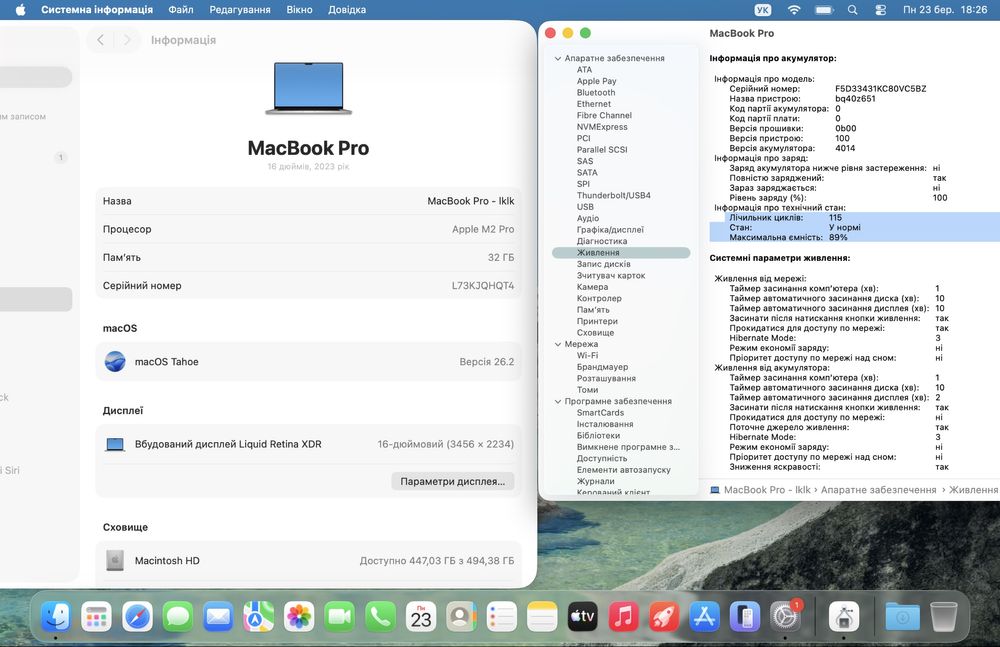Image resolution: width=1000 pixels, height=647 pixels.
Task: Click Апаратне забезпечення in path bar
Action: (x=878, y=489)
